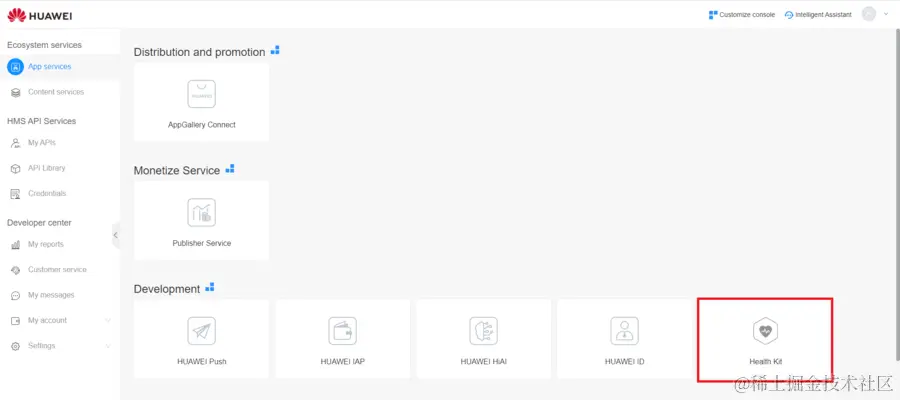
Task: Click the My APIs person icon
Action: (15, 143)
